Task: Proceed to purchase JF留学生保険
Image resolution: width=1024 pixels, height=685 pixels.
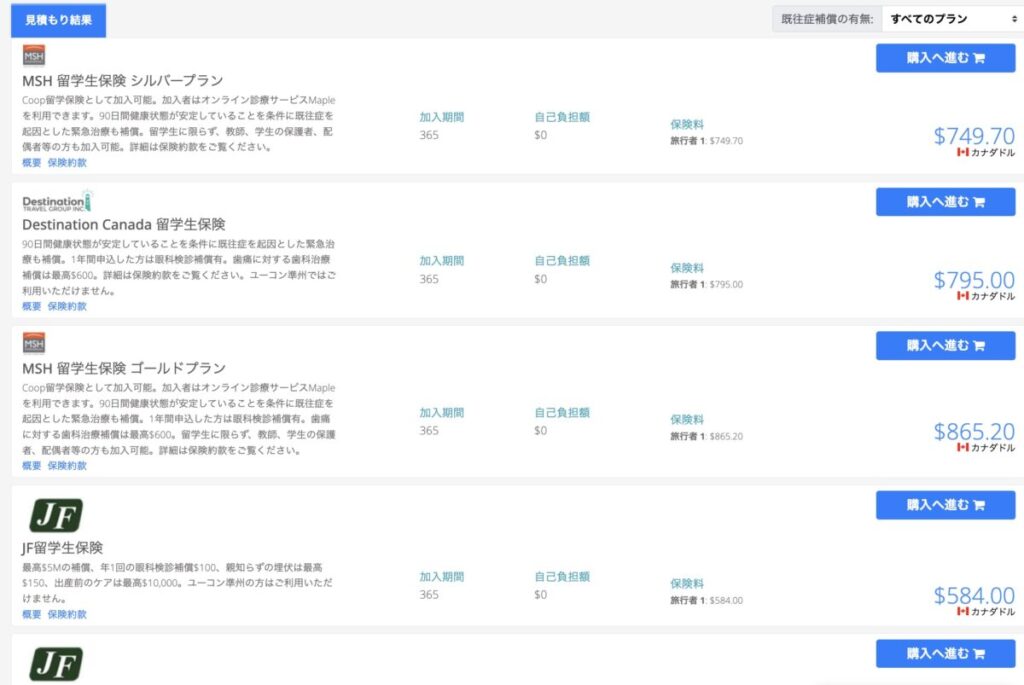Action: pos(945,505)
